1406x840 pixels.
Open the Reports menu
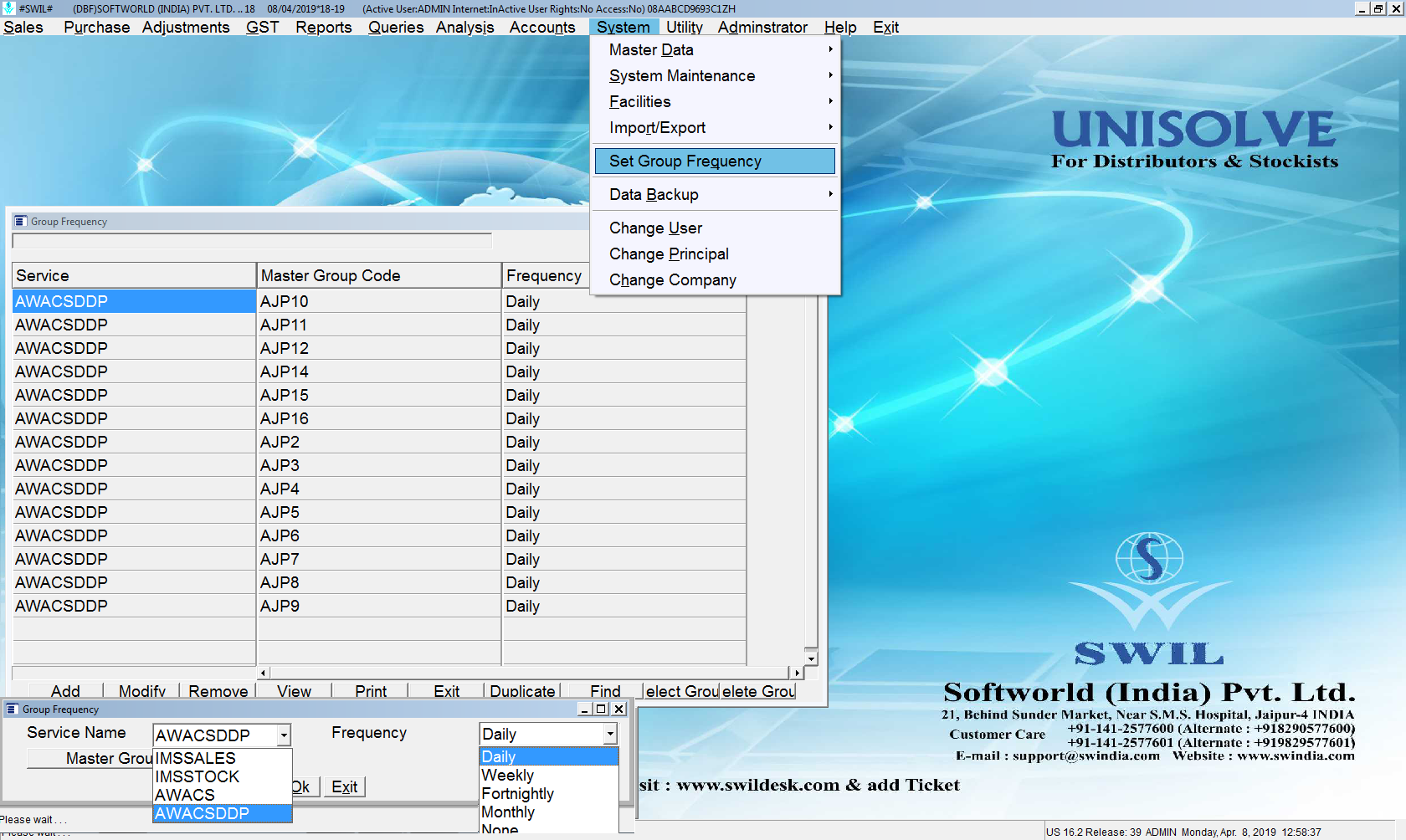point(323,27)
